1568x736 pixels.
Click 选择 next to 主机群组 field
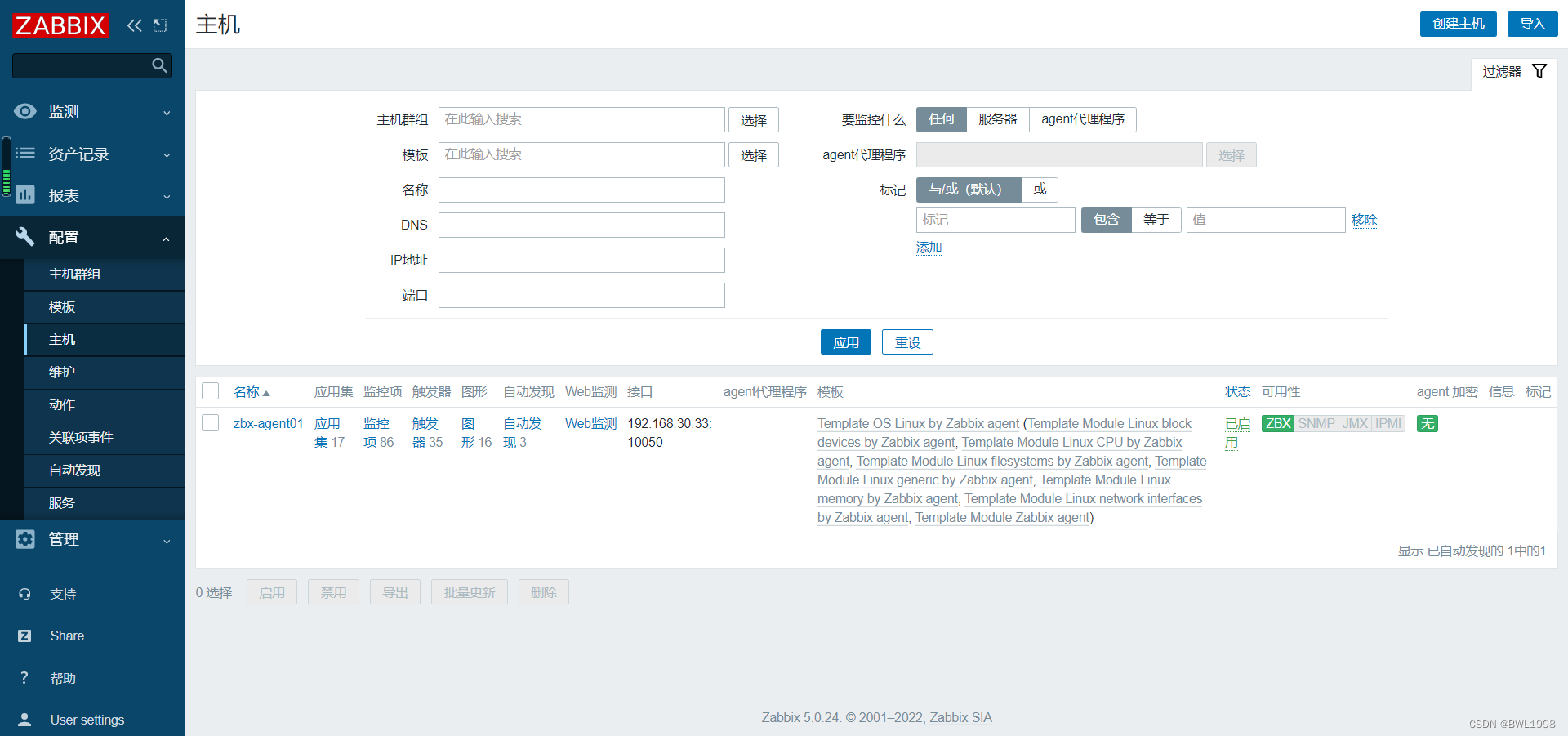[x=754, y=120]
